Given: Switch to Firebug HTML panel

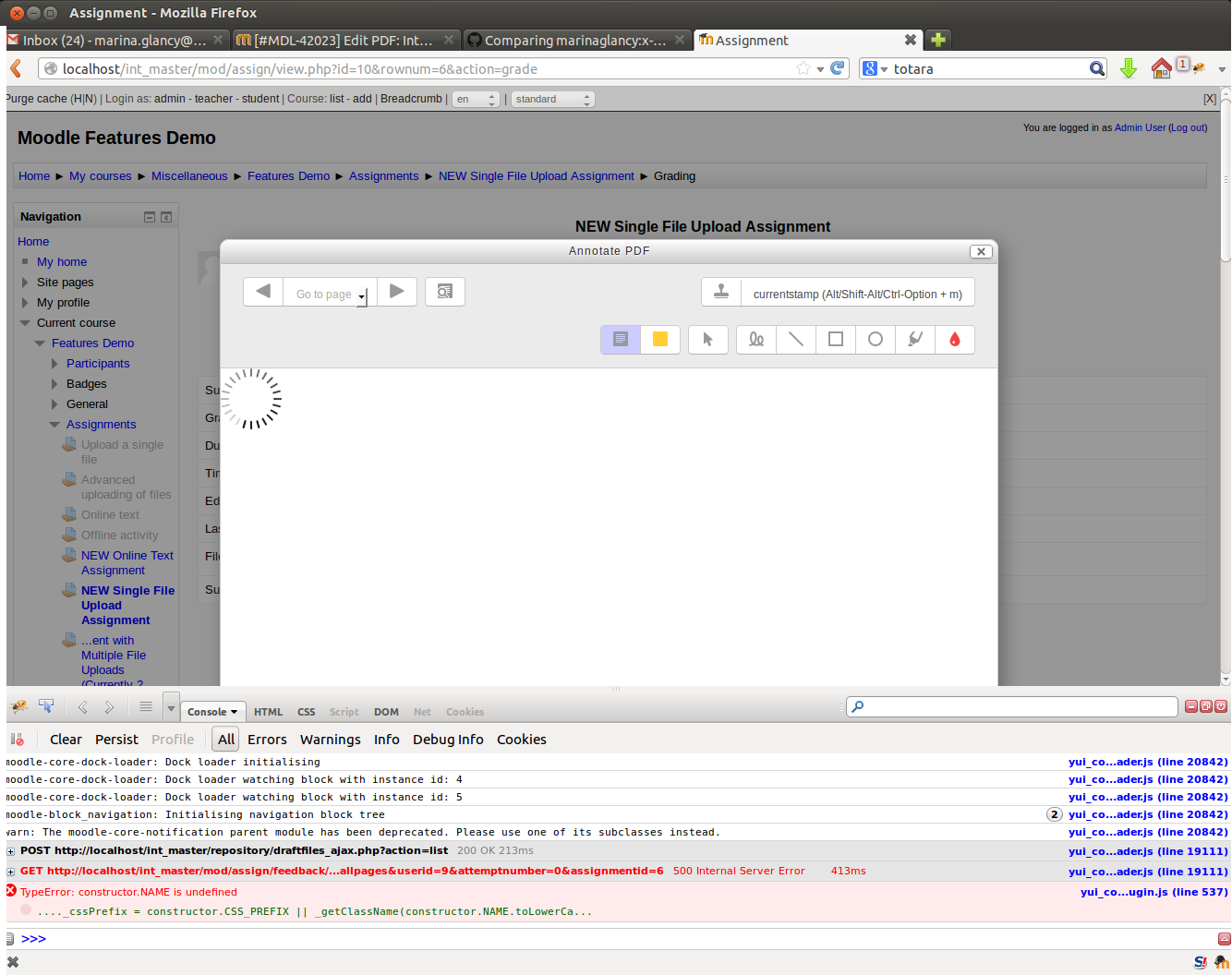Looking at the screenshot, I should [x=269, y=712].
